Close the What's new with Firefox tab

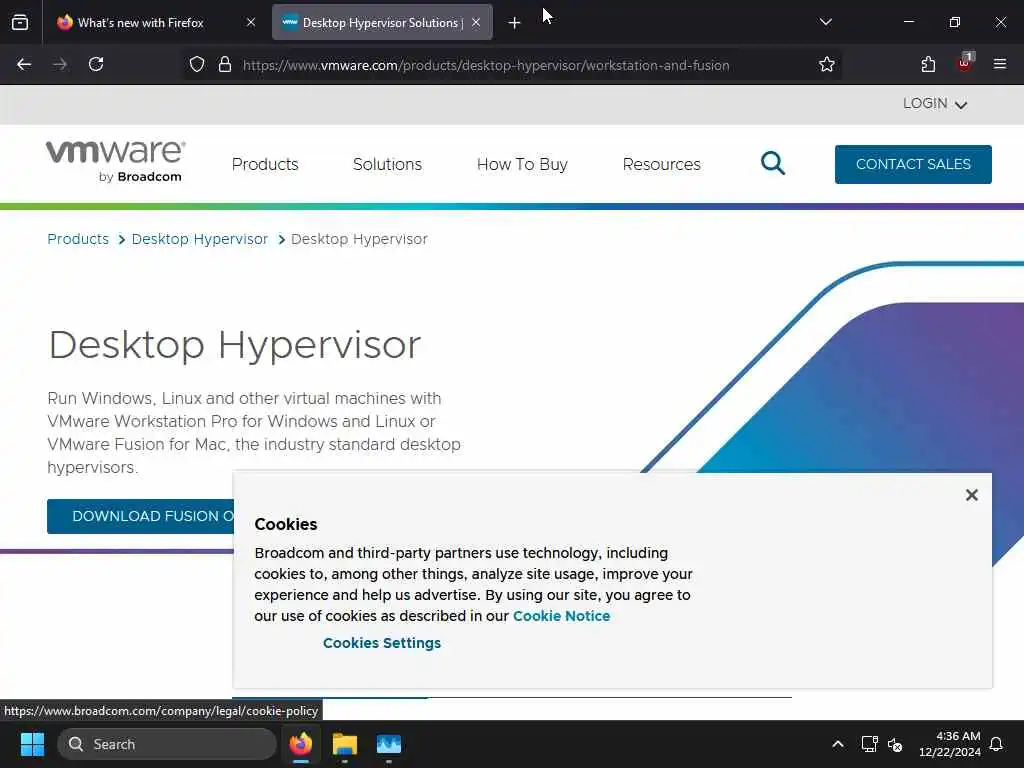tap(251, 22)
